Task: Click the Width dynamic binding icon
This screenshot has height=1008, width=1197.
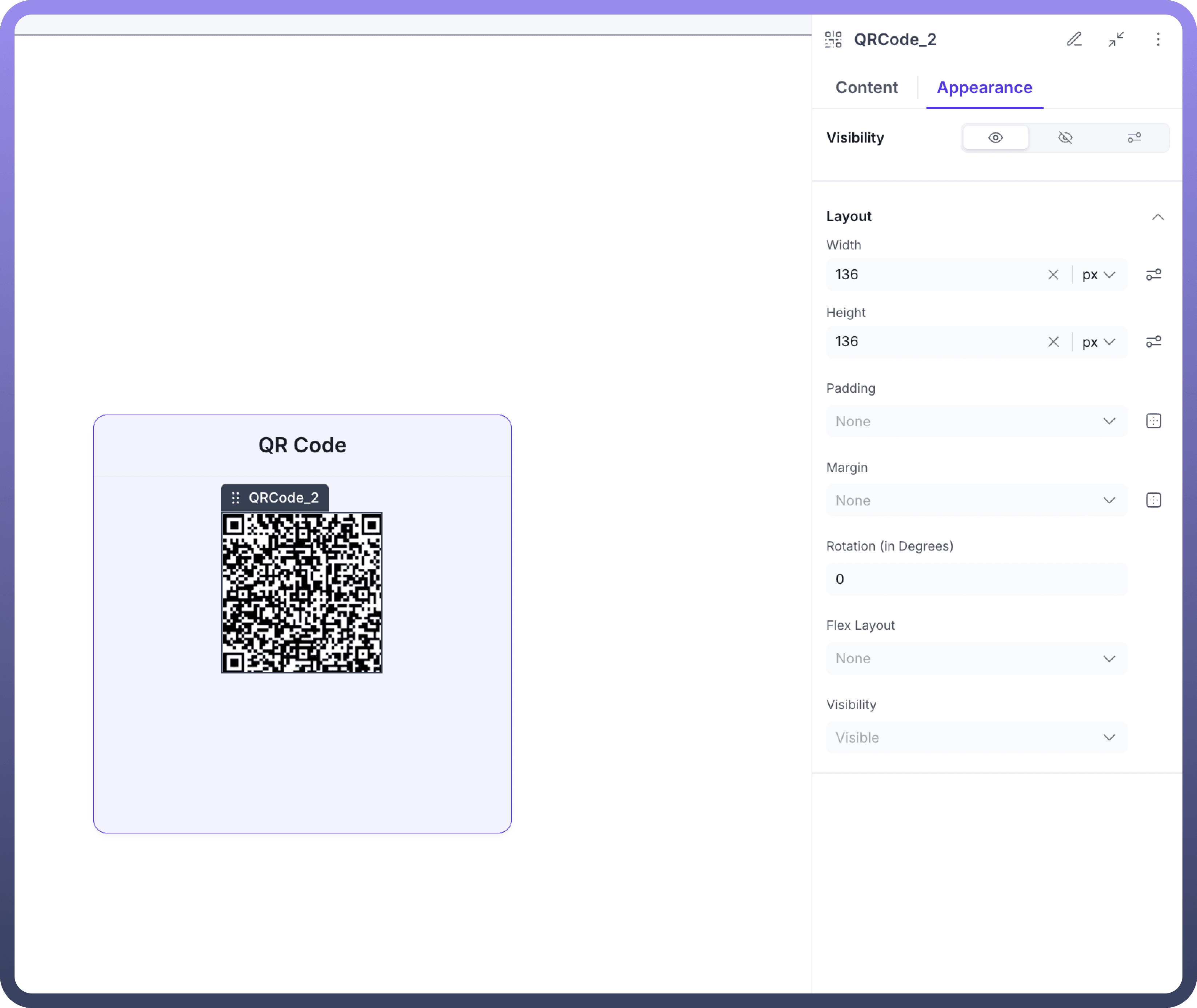Action: coord(1153,275)
